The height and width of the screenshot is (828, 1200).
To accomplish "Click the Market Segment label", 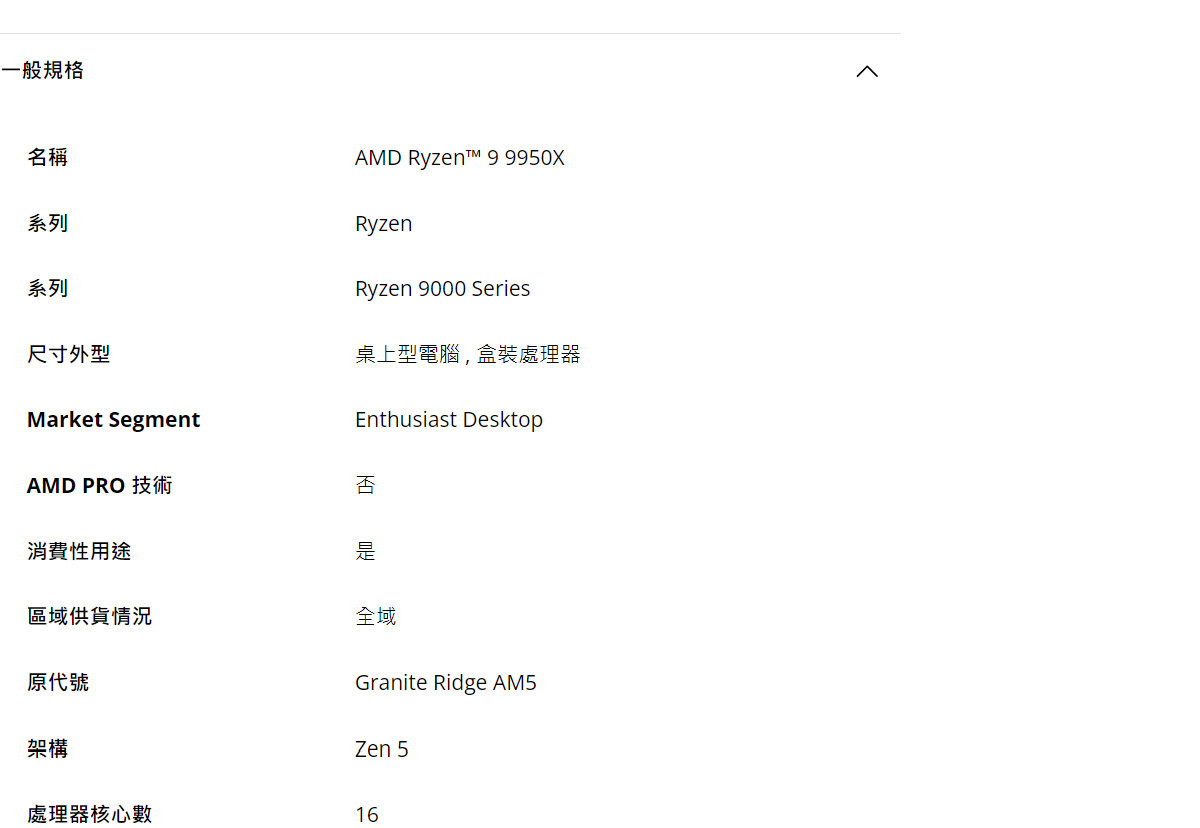I will [x=114, y=420].
